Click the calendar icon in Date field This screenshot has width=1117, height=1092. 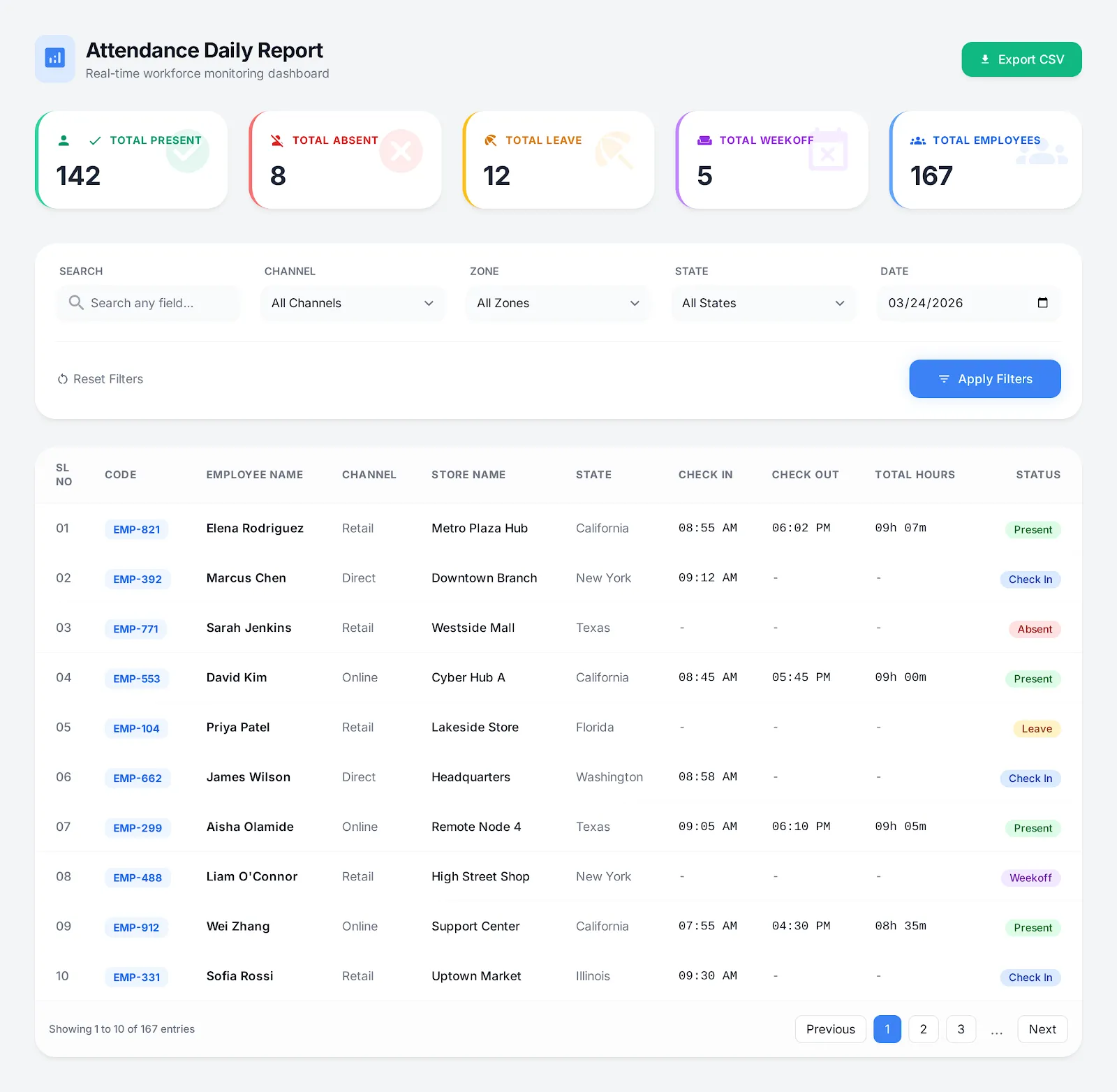[1042, 303]
